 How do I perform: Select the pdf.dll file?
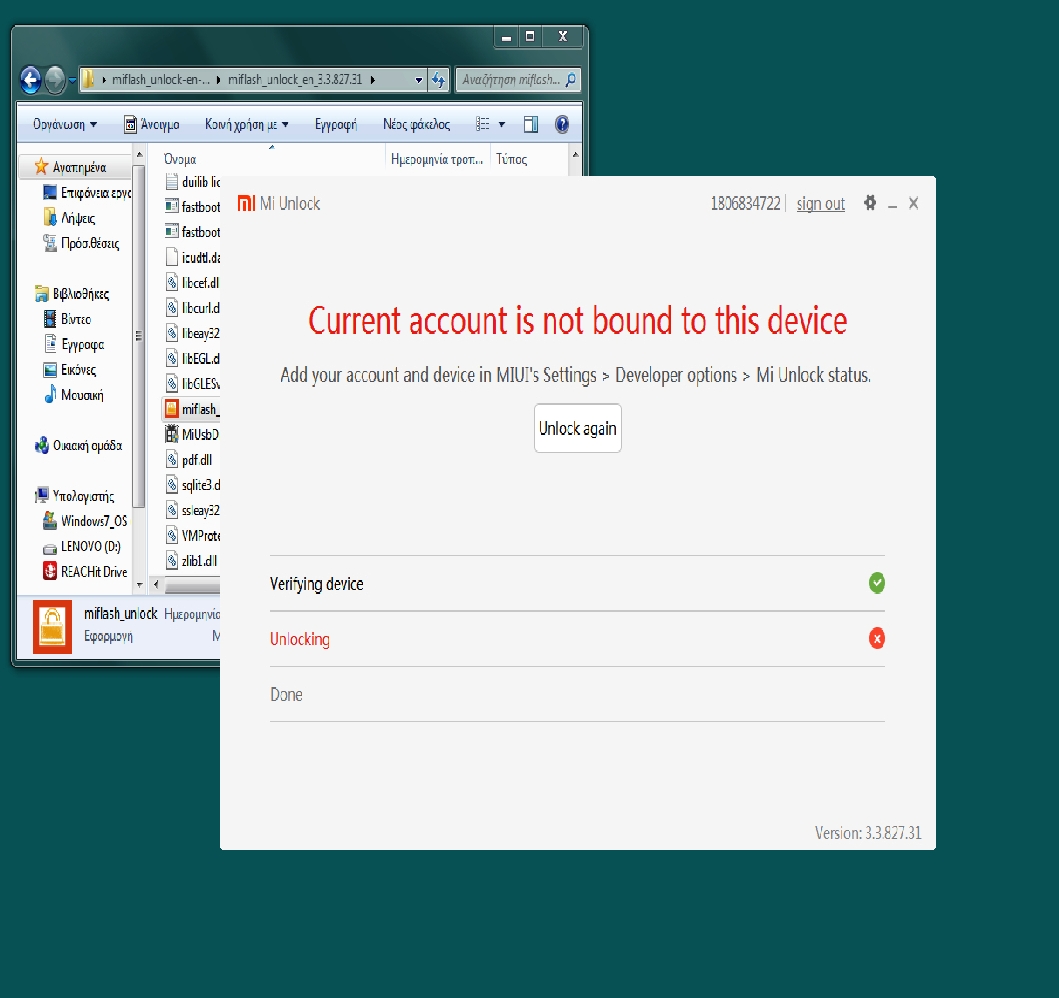tap(189, 460)
